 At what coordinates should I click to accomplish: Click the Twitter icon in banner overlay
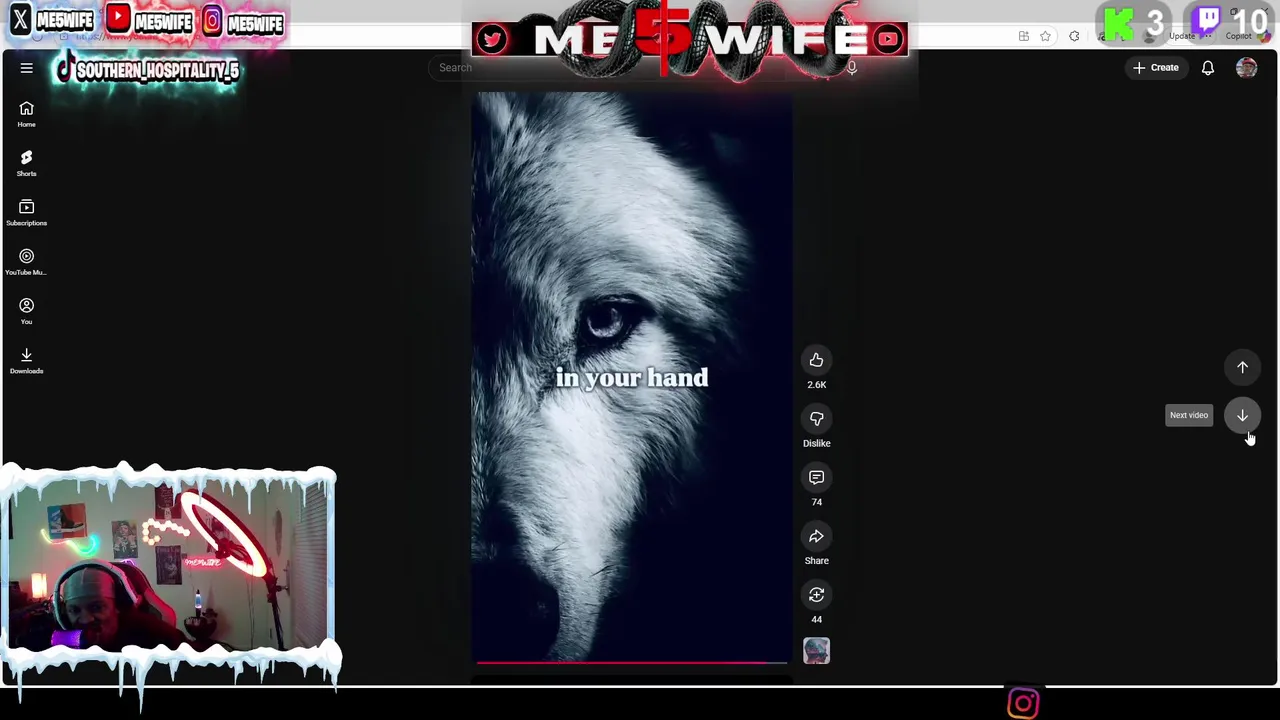click(491, 39)
